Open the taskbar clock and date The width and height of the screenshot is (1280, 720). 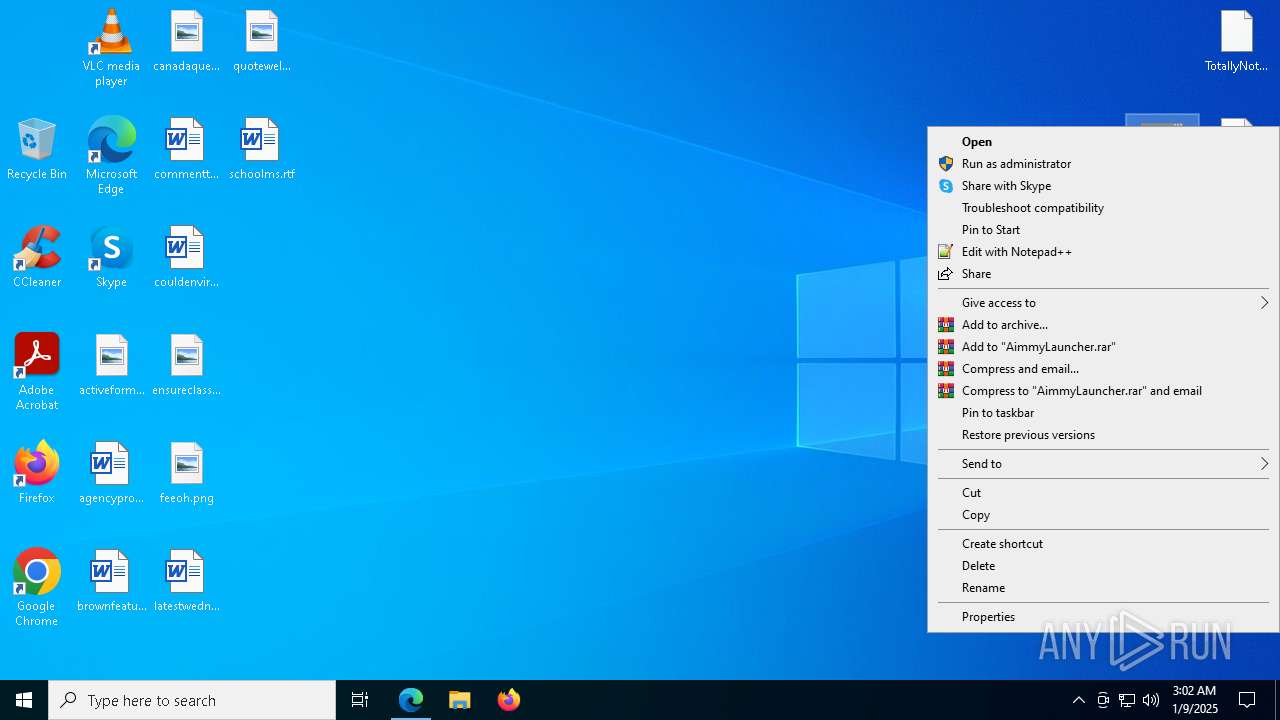tap(1194, 700)
